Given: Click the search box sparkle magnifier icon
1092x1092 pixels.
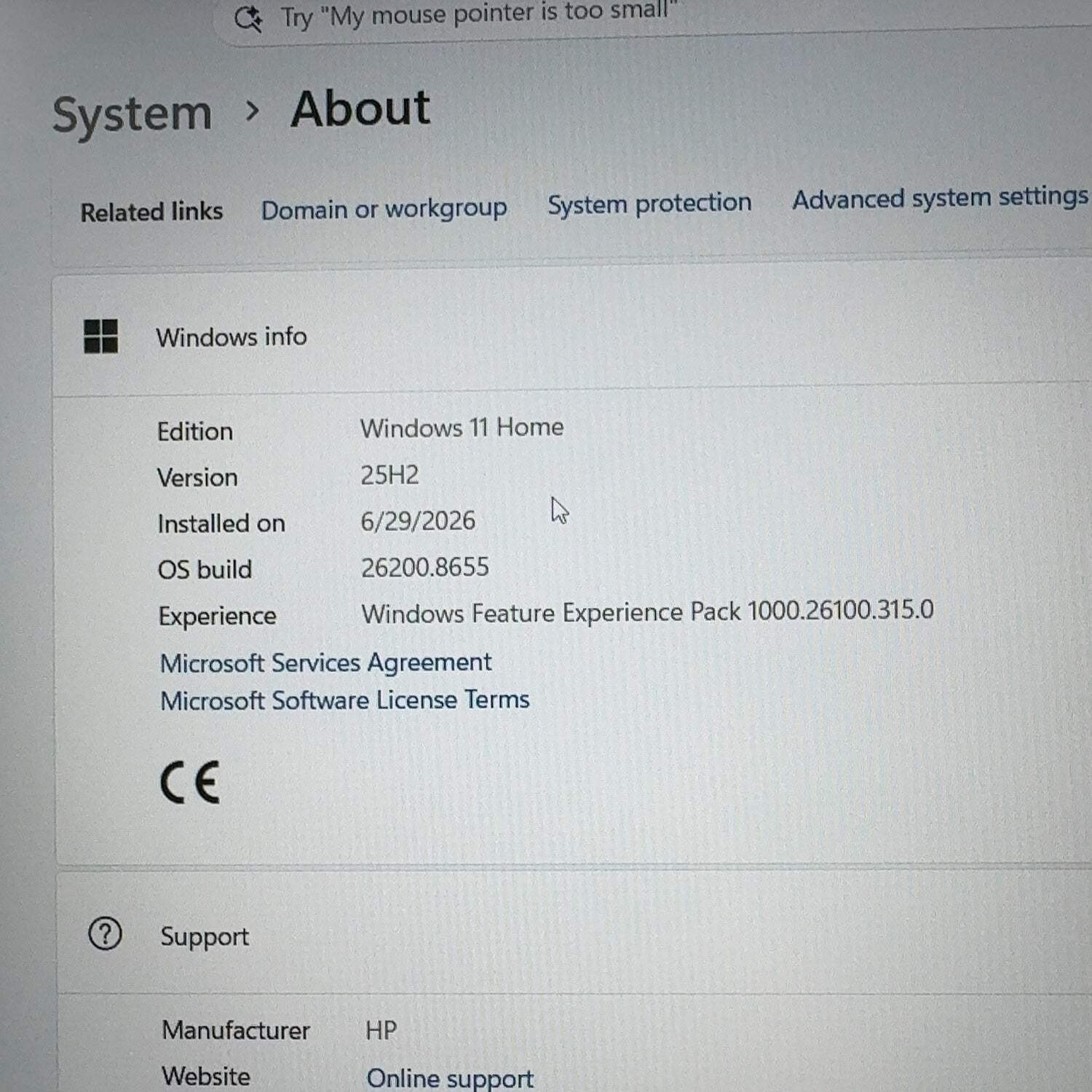Looking at the screenshot, I should (248, 18).
